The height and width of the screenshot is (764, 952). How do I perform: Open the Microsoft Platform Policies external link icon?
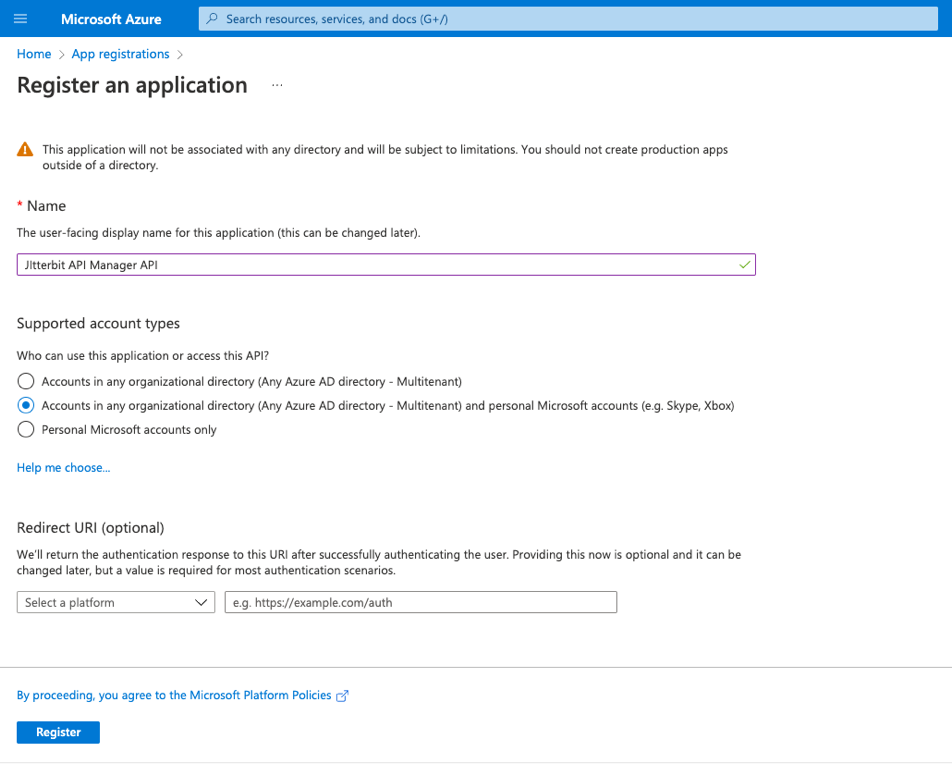point(342,696)
